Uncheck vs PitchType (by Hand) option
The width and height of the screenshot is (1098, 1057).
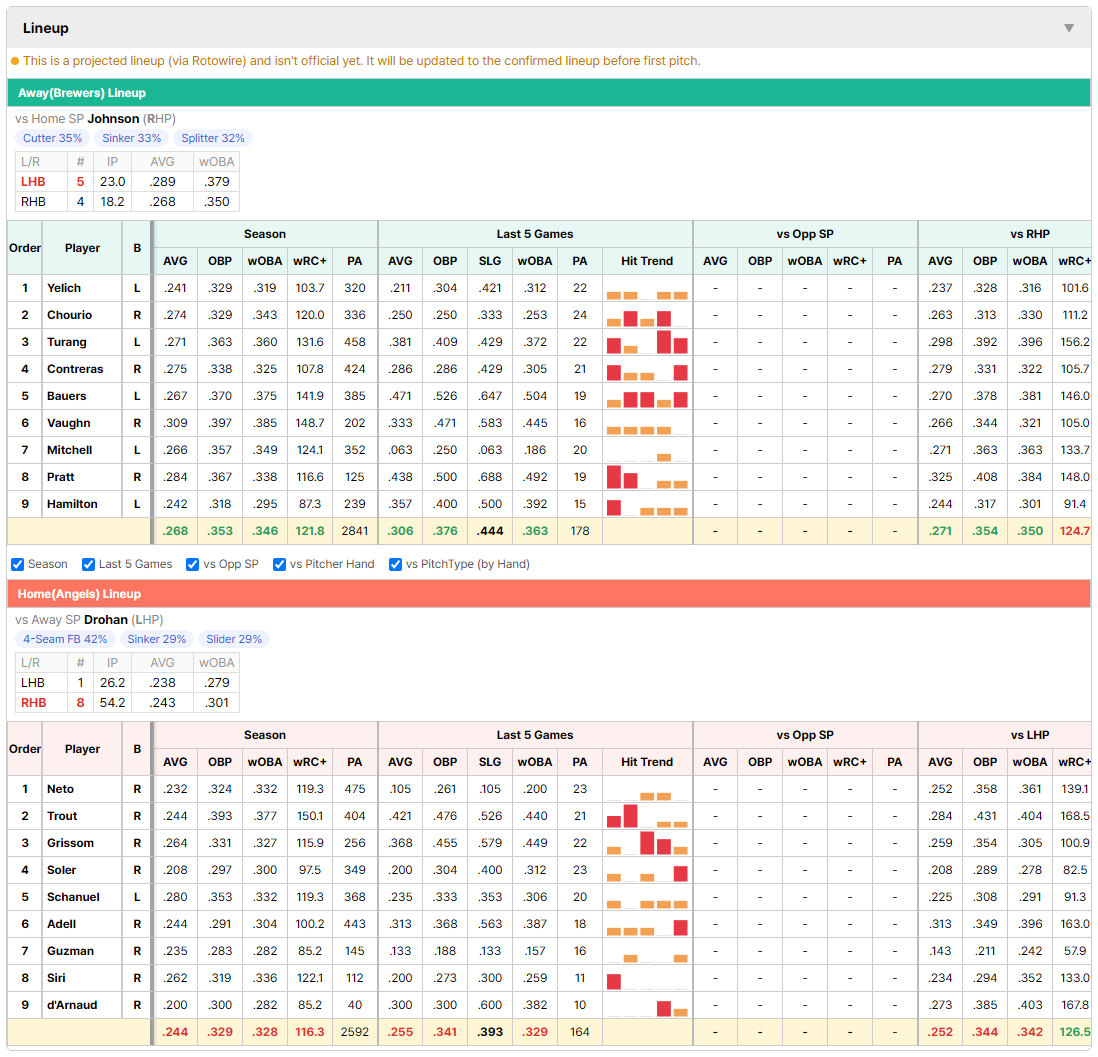pyautogui.click(x=396, y=565)
